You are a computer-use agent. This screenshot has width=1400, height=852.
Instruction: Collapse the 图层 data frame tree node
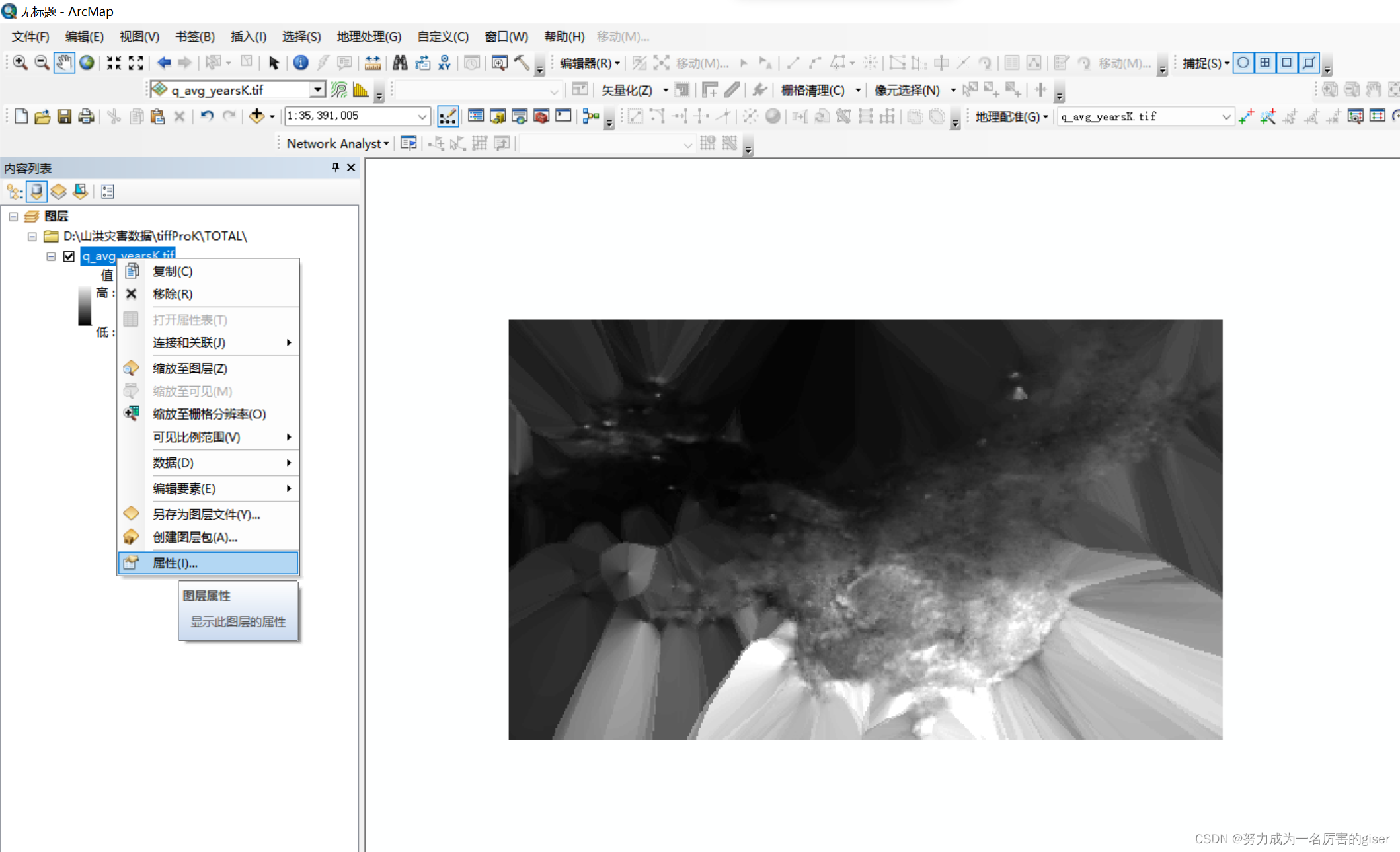[13, 216]
